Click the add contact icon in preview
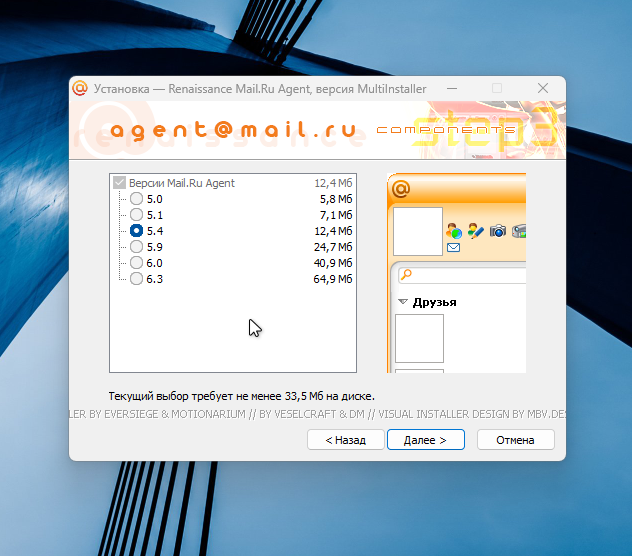Image resolution: width=632 pixels, height=556 pixels. tap(454, 231)
